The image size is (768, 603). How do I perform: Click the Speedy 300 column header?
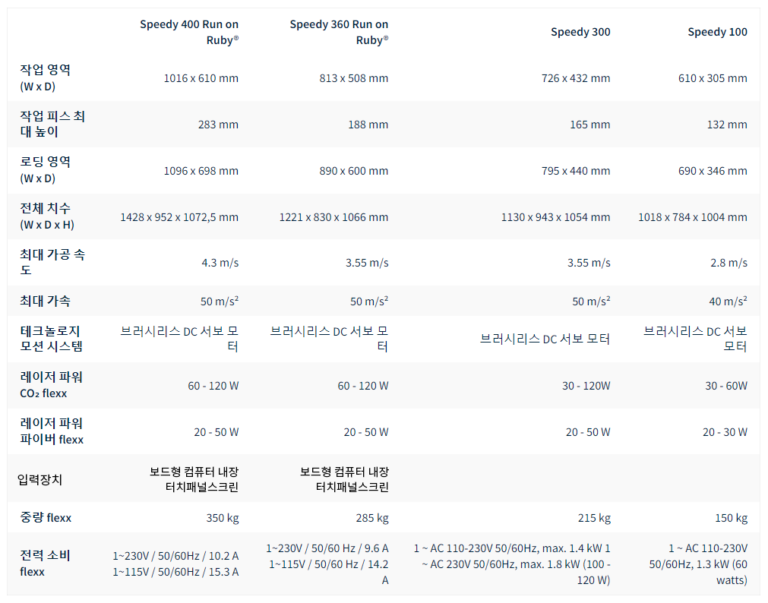click(x=580, y=32)
